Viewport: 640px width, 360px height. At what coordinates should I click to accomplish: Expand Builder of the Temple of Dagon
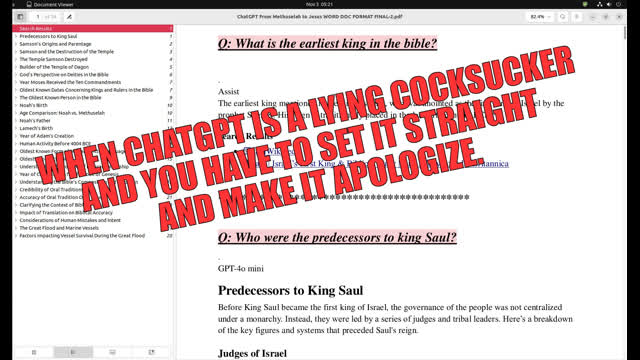(x=16, y=67)
